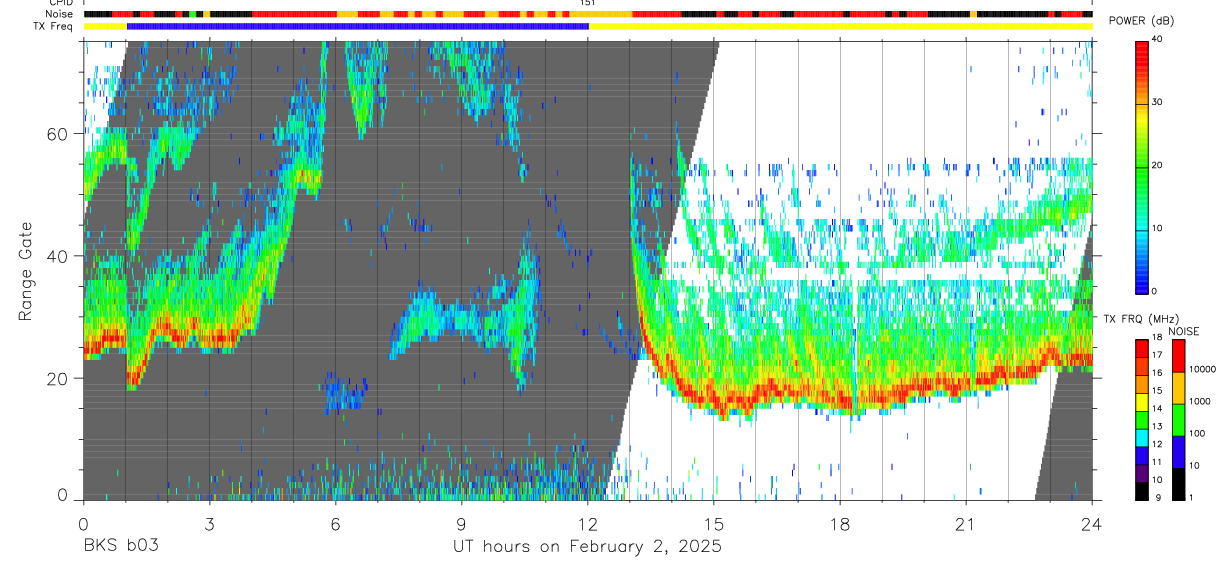This screenshot has width=1228, height=567.
Task: Select the green 100-1000 swatch in the NOISE legend
Action: (x=1179, y=420)
